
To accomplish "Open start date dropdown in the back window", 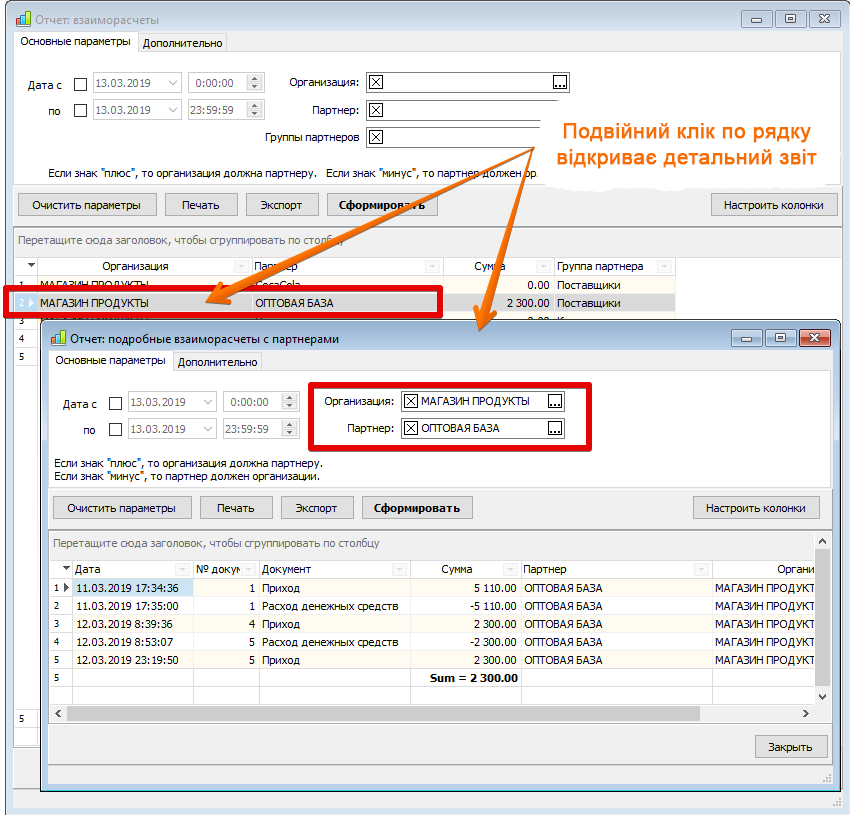I will click(x=172, y=83).
